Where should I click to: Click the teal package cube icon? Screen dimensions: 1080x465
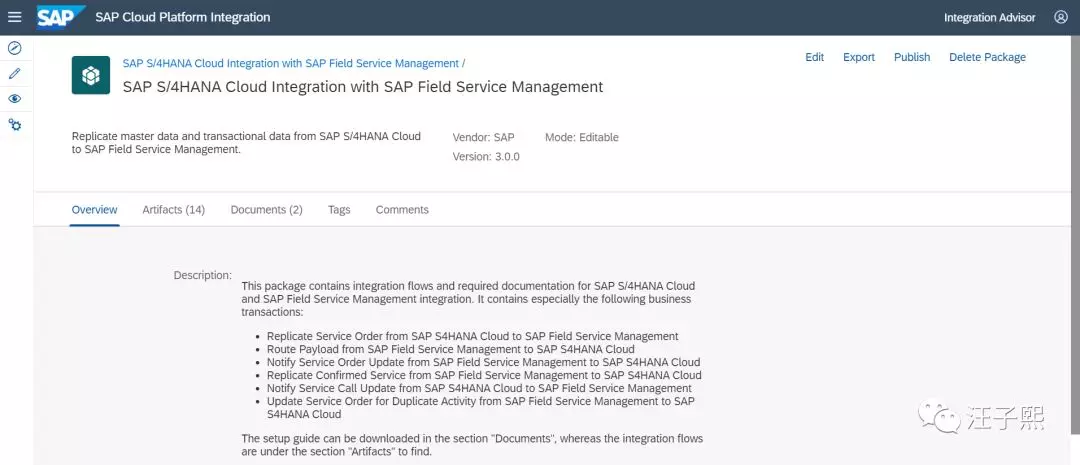[91, 75]
